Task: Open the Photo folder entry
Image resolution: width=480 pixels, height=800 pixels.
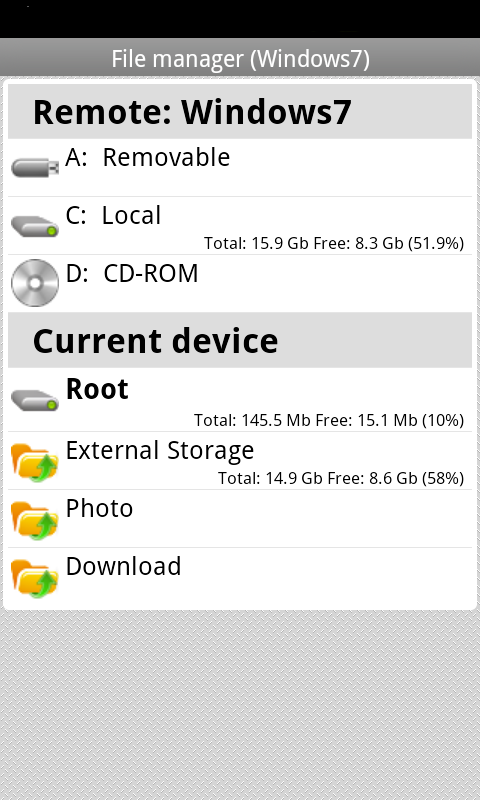Action: [240, 519]
